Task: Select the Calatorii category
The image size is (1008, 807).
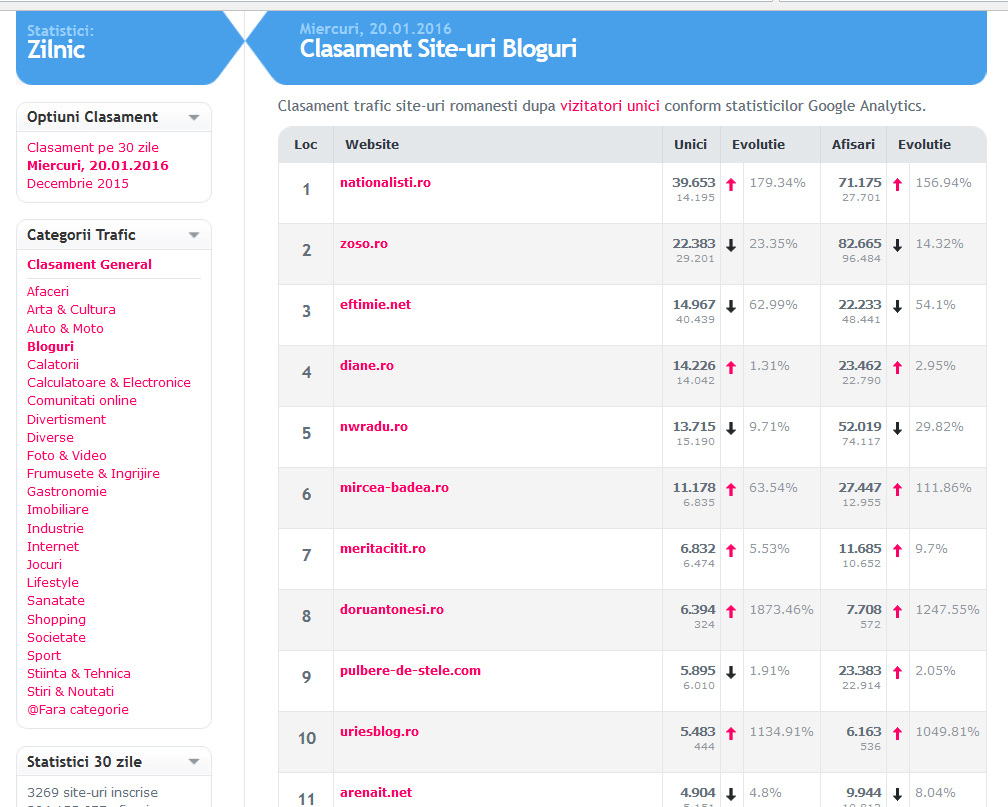Action: coord(53,365)
